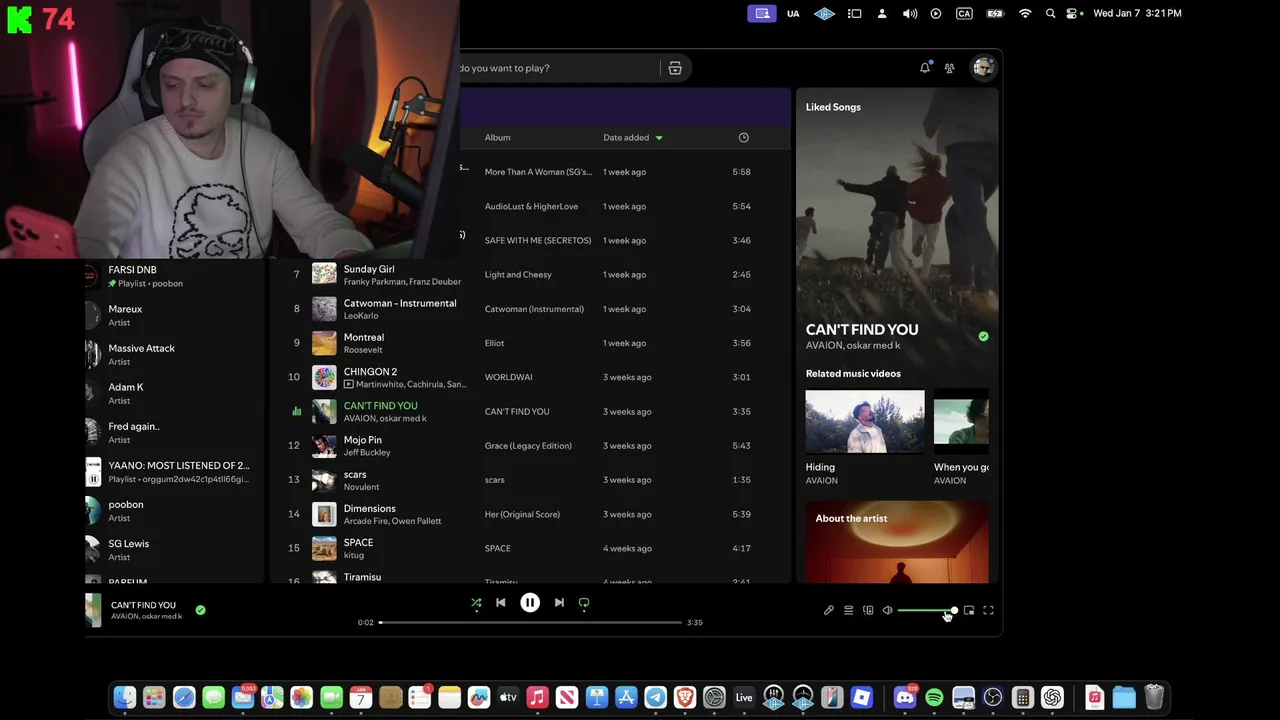Screen dimensions: 1280x720
Task: Mute the Spotify volume speaker icon
Action: pyautogui.click(x=887, y=610)
